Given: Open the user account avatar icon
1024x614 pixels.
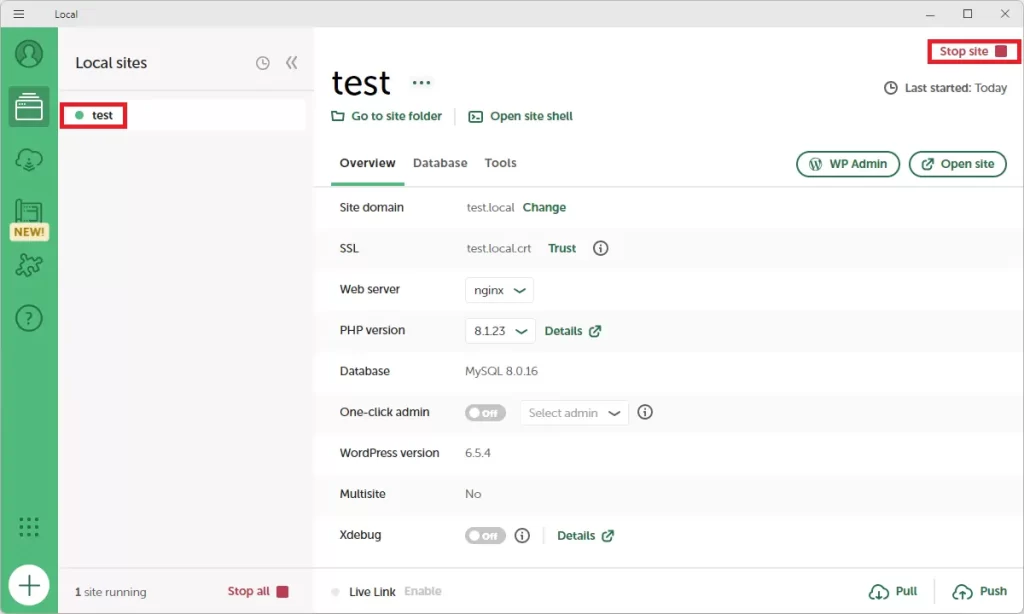Looking at the screenshot, I should point(29,54).
